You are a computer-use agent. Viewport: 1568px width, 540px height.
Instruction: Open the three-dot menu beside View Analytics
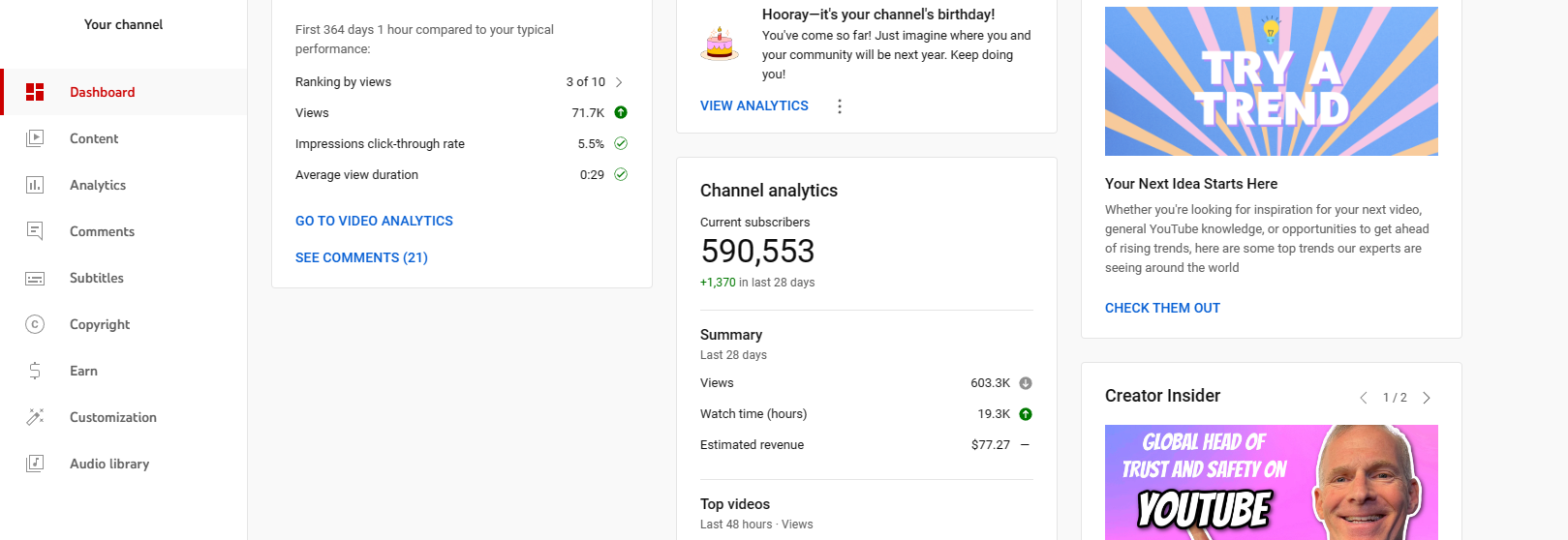click(x=840, y=106)
